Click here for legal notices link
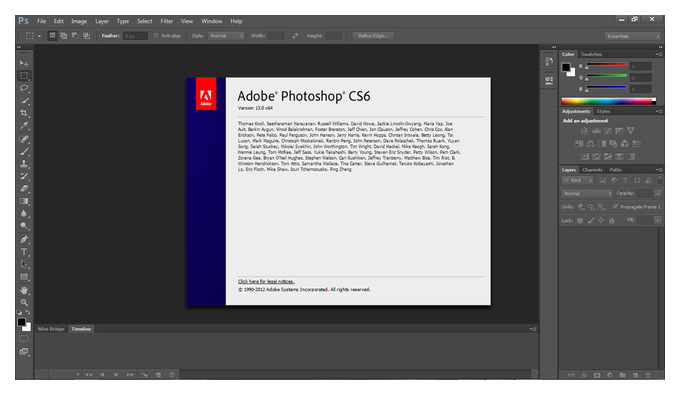Screen dimensions: 680x395 click(266, 281)
